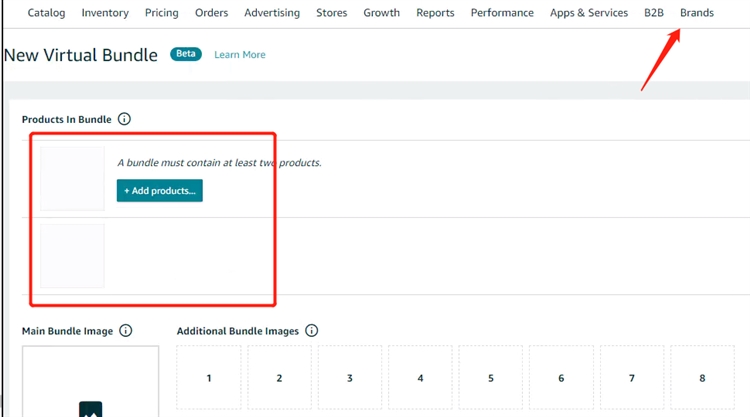Click the first empty product placeholder thumbnail
Viewport: 750px width, 417px height.
click(72, 179)
